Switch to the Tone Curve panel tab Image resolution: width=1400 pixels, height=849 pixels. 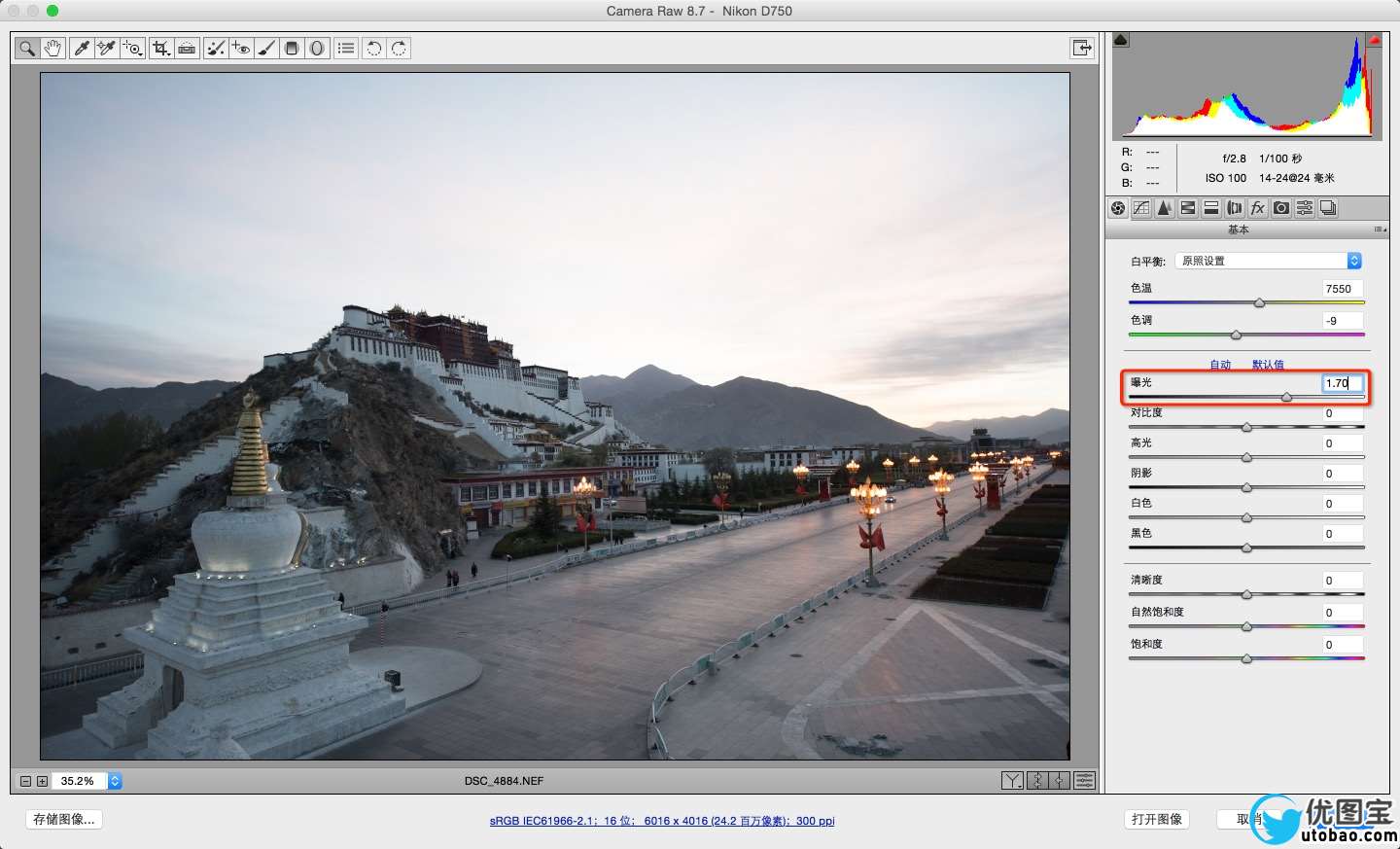[1141, 207]
